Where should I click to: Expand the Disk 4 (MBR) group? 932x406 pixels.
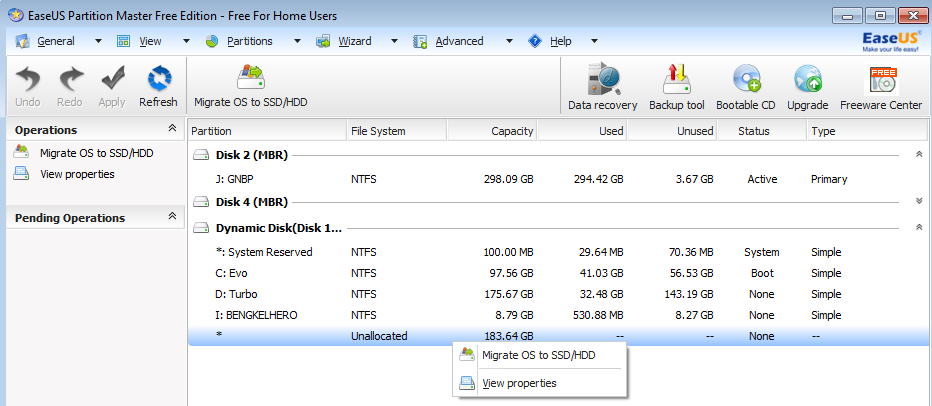(x=918, y=201)
